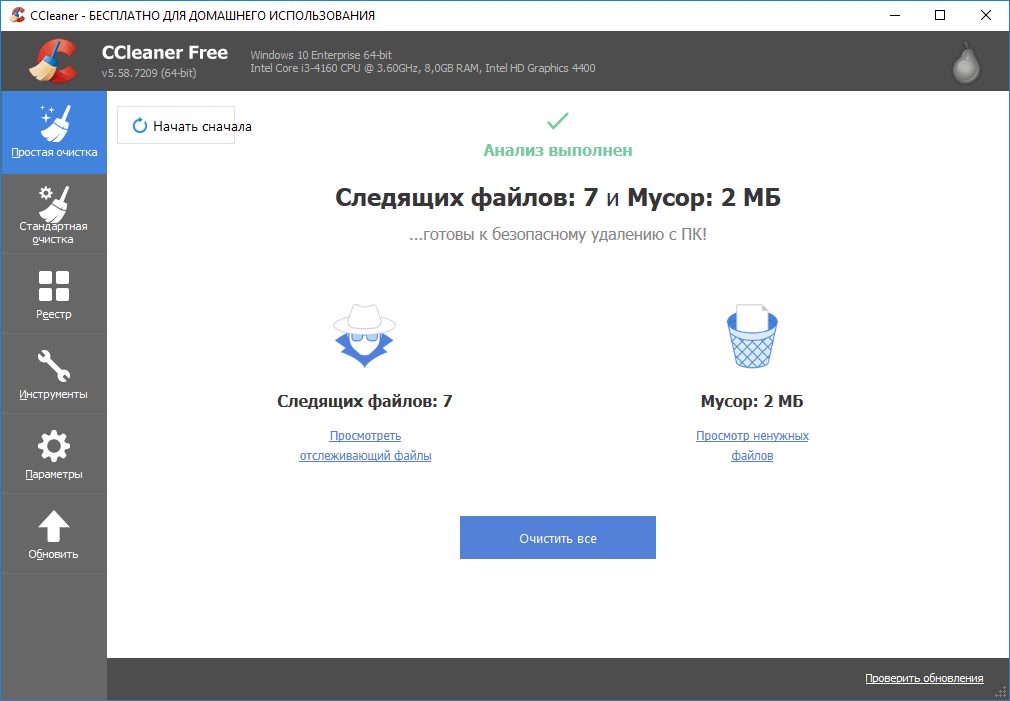Minimize the CCleaner window
This screenshot has height=701, width=1010.
[894, 15]
